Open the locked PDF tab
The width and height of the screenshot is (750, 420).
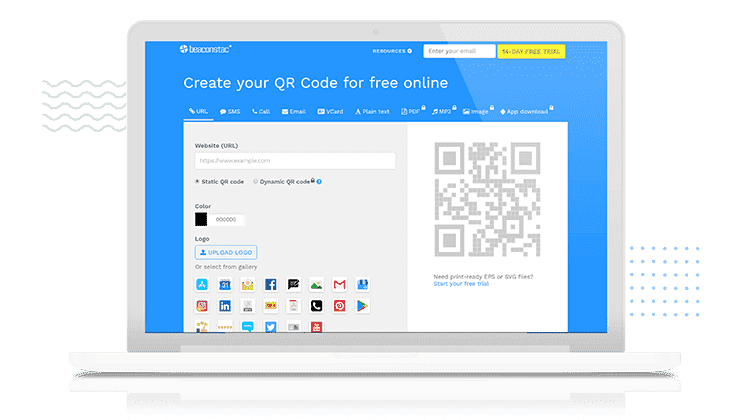(413, 111)
